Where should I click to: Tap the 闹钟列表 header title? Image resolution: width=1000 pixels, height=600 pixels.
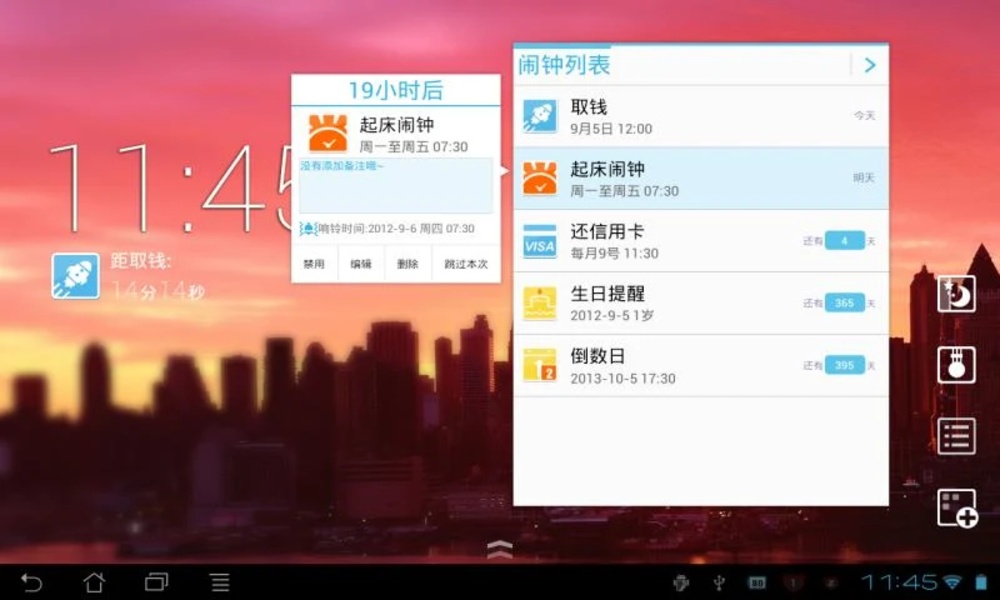point(564,65)
